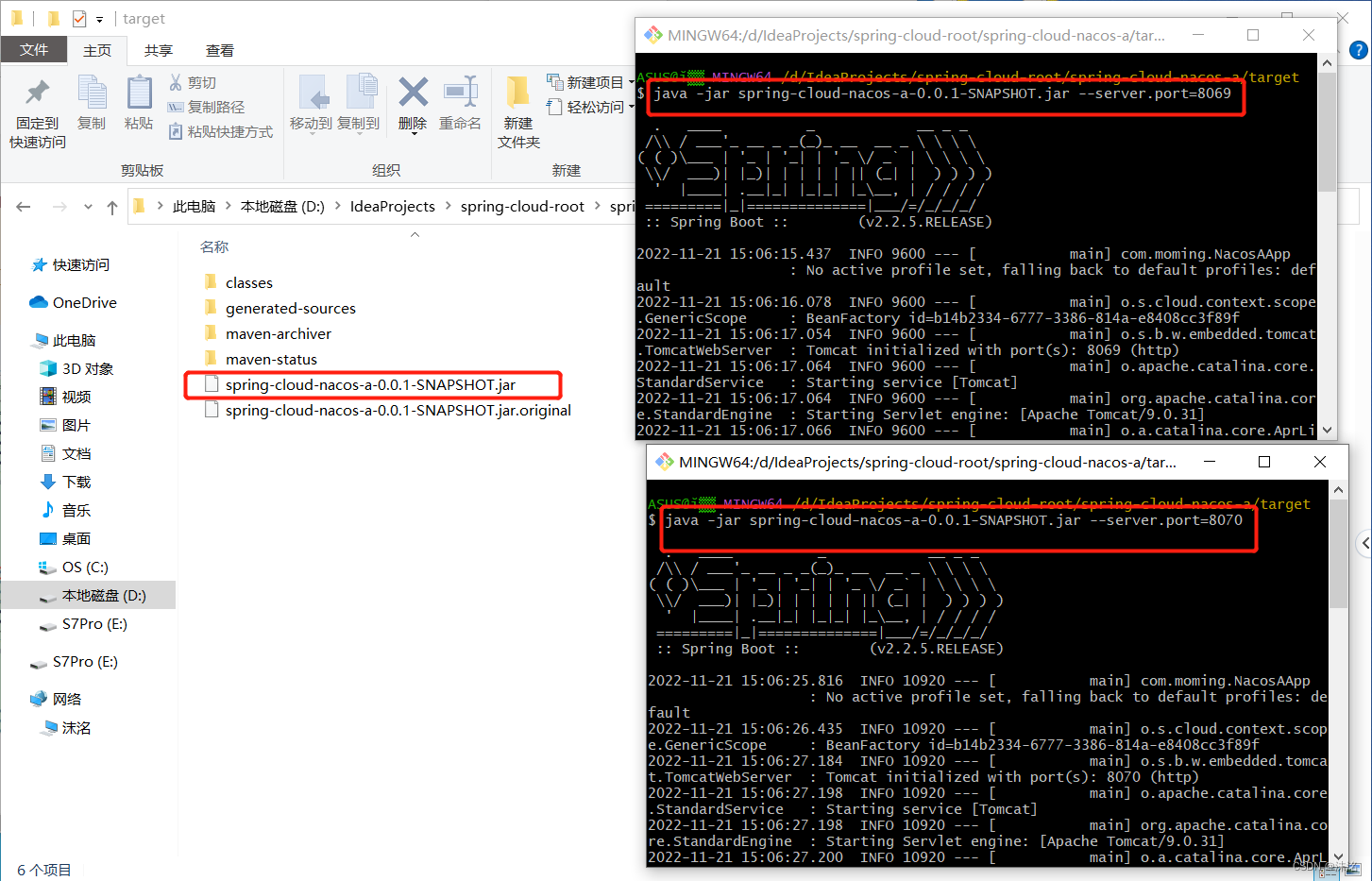Image resolution: width=1372 pixels, height=881 pixels.
Task: Go up one folder level arrow
Action: pos(112,207)
